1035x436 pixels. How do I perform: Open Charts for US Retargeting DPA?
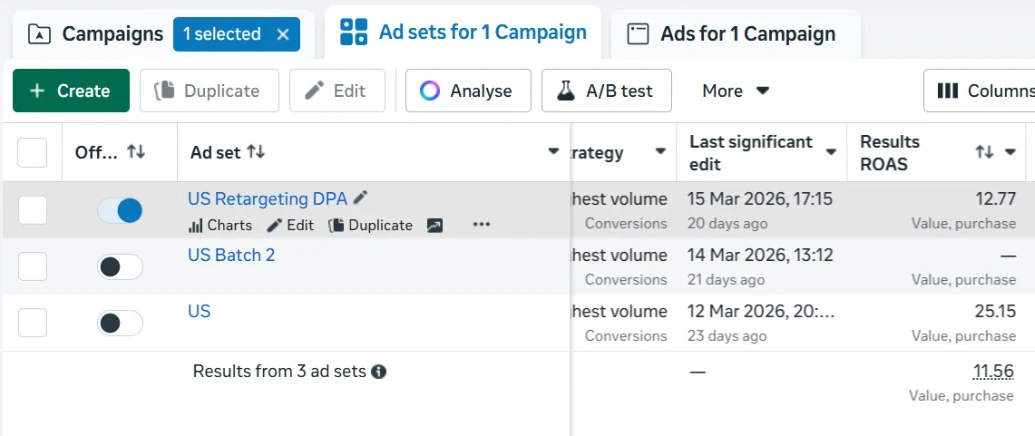(220, 226)
